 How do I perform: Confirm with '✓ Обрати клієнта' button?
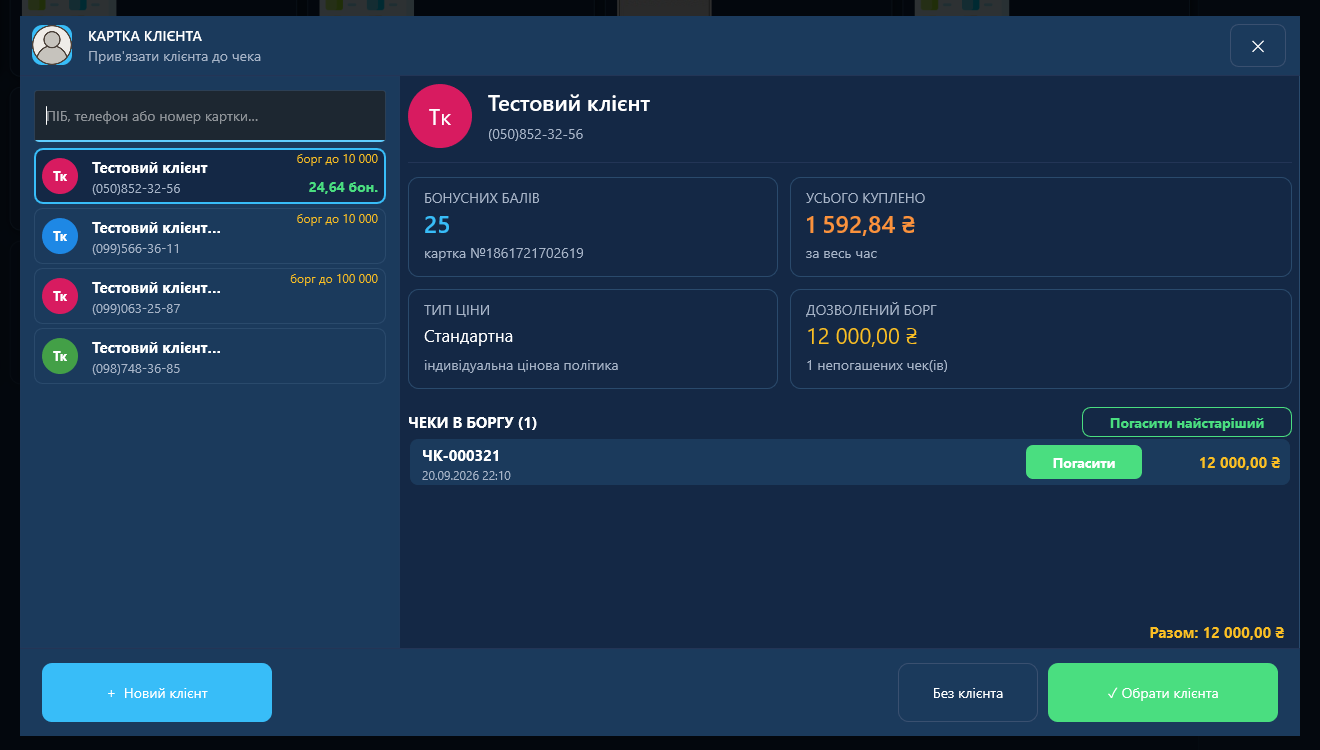click(x=1163, y=692)
